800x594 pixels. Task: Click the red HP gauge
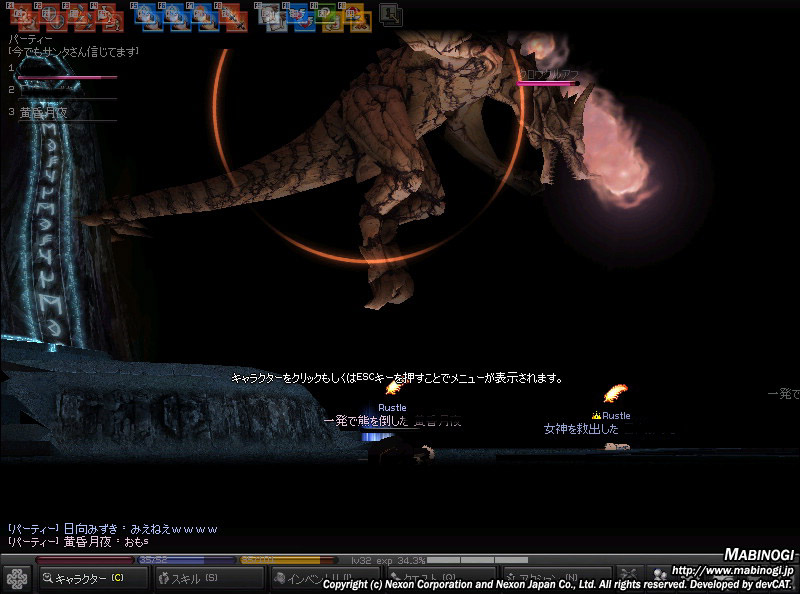click(x=85, y=560)
